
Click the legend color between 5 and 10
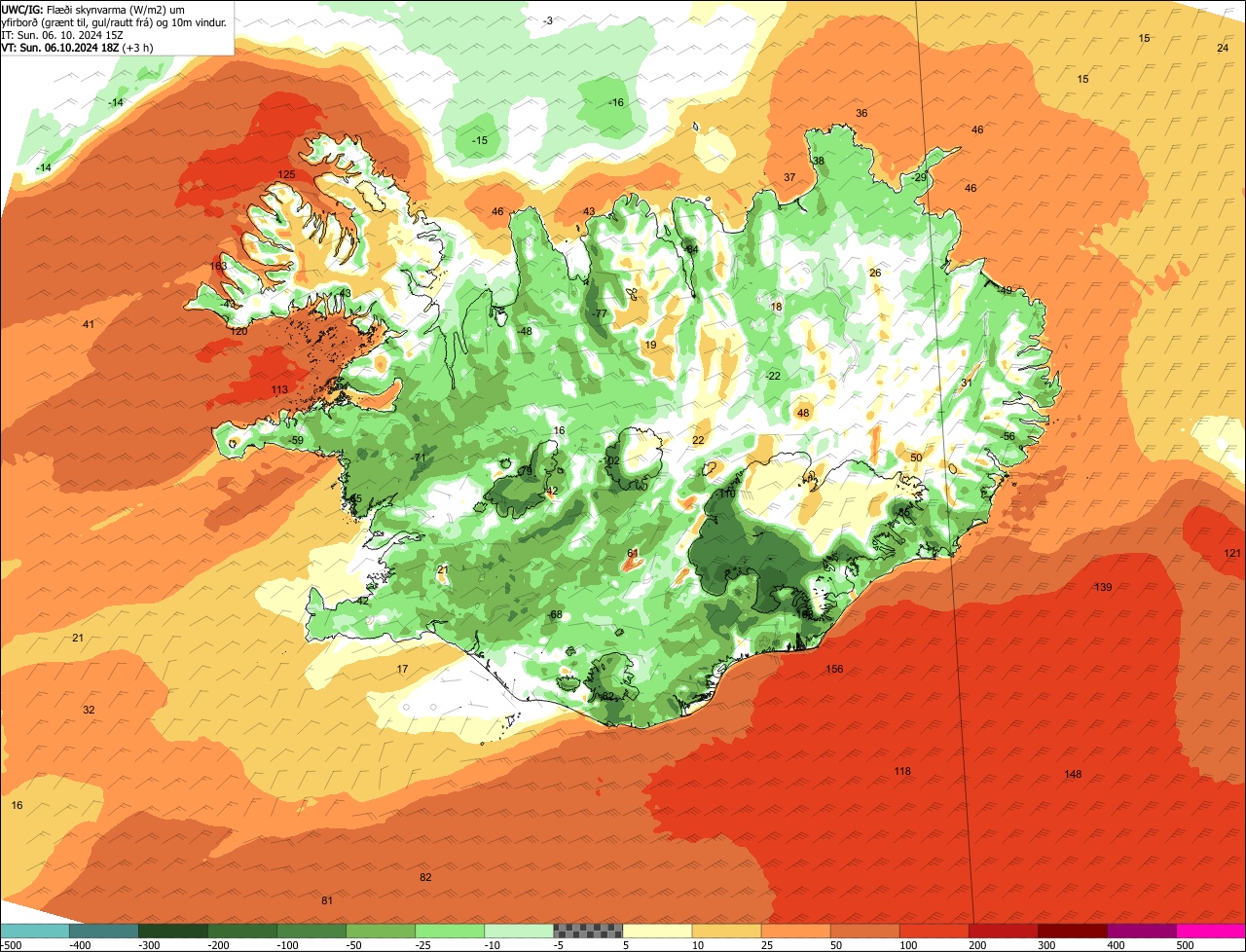click(657, 931)
